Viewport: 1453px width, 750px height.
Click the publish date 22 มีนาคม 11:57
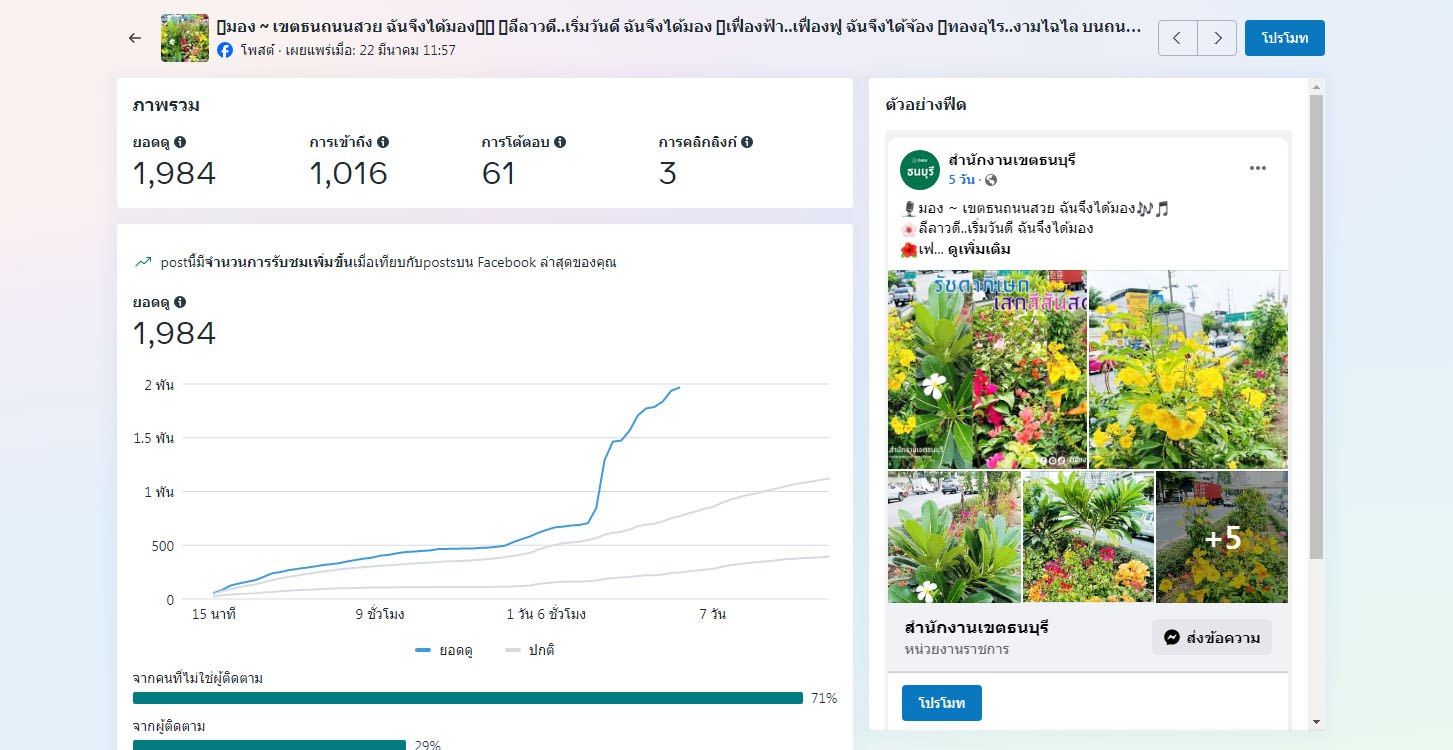(408, 49)
